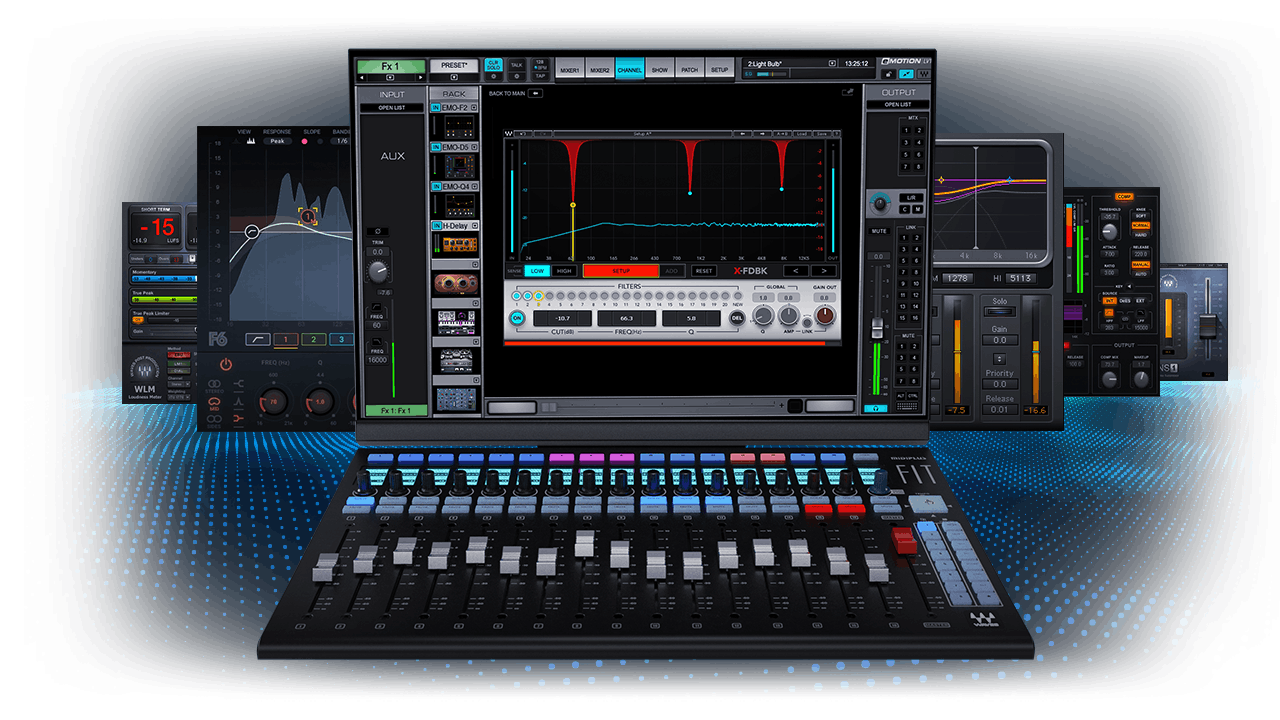The width and height of the screenshot is (1280, 720).
Task: Click the GAIN OUT knob
Action: [825, 315]
